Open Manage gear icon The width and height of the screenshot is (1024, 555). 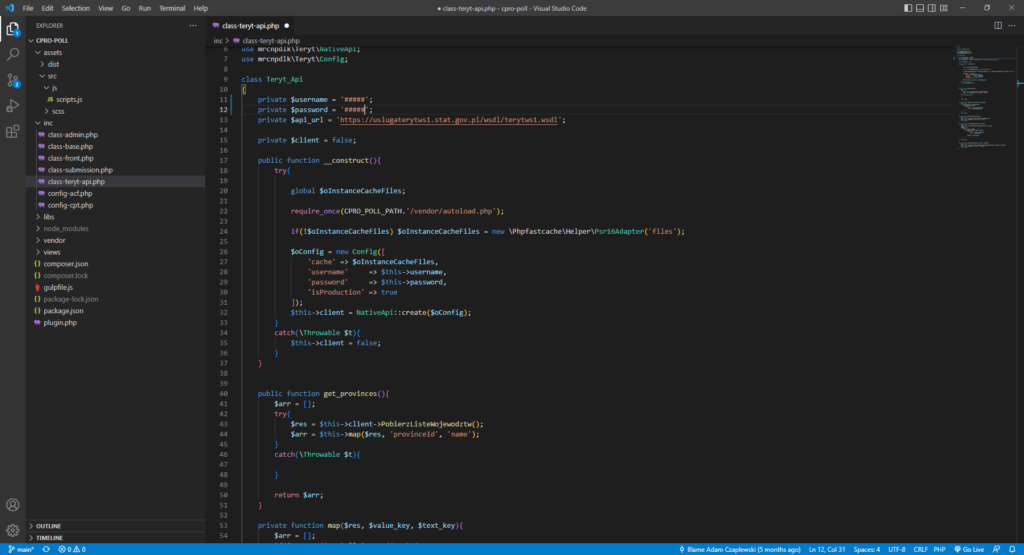click(12, 530)
